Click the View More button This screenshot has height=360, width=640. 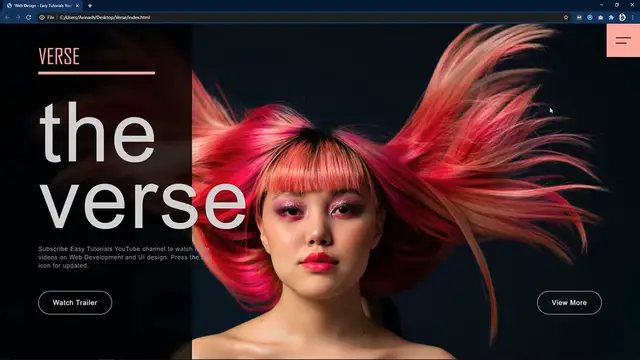click(x=569, y=302)
